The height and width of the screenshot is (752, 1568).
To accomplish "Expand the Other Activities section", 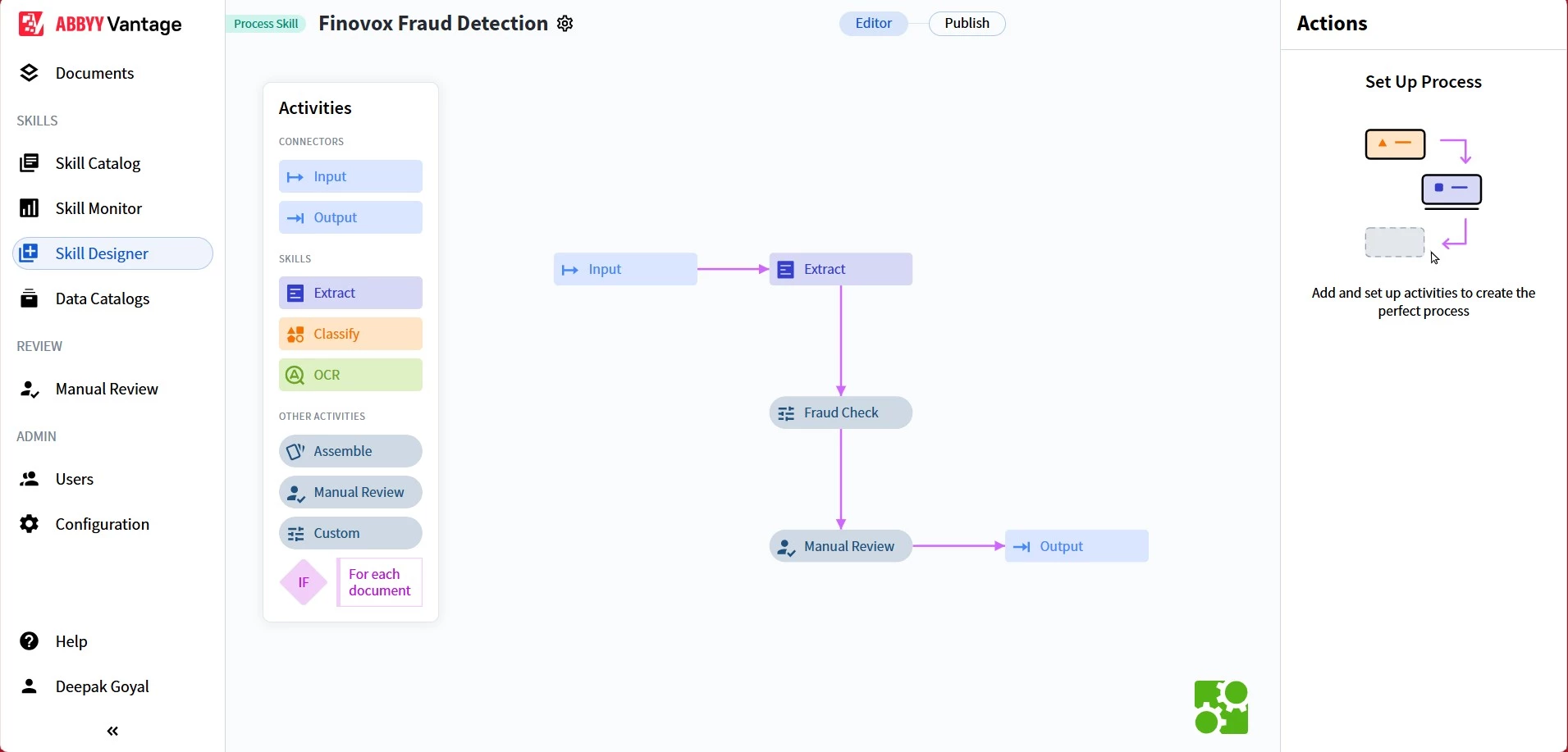I will click(x=322, y=416).
